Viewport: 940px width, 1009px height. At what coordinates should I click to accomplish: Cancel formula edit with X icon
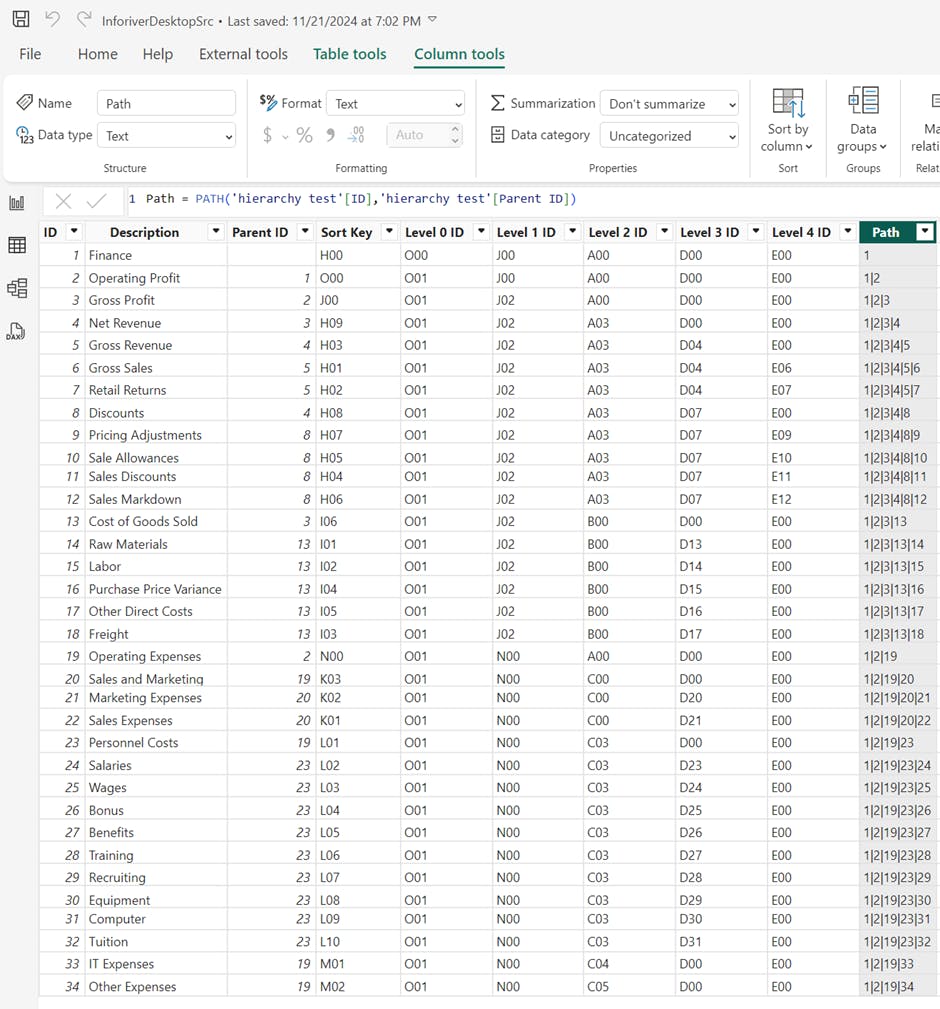tap(63, 201)
